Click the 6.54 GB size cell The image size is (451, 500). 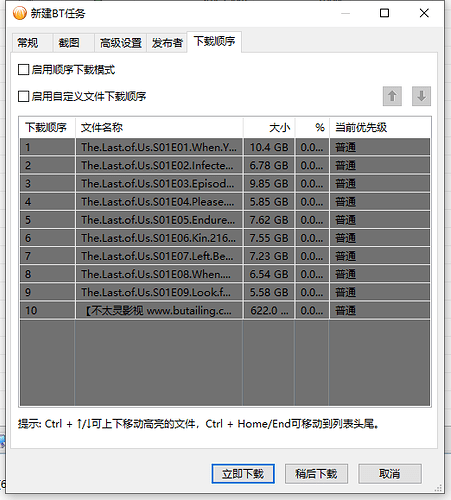coord(269,274)
